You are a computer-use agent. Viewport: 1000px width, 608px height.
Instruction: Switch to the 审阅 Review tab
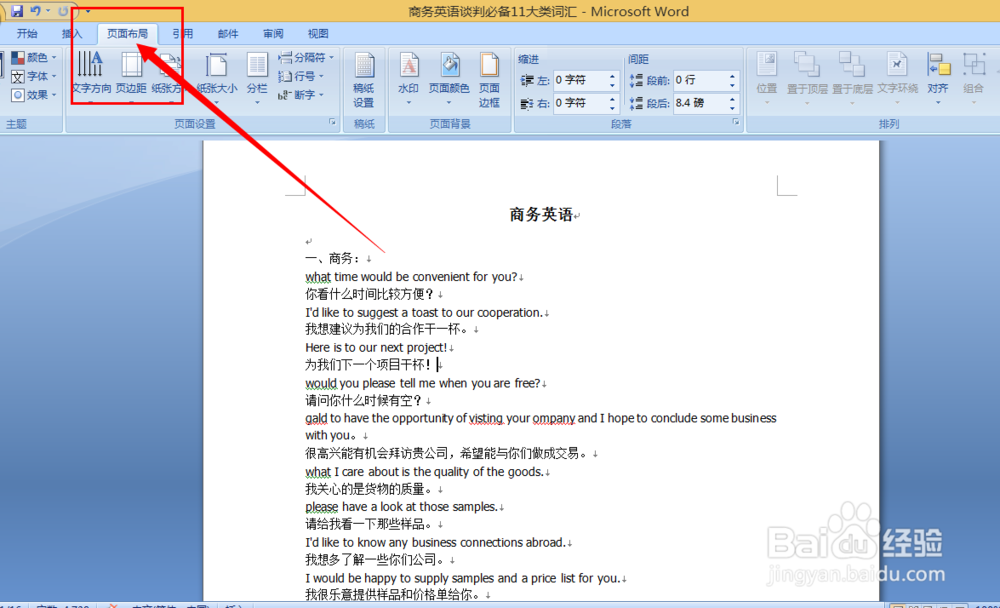pos(273,34)
